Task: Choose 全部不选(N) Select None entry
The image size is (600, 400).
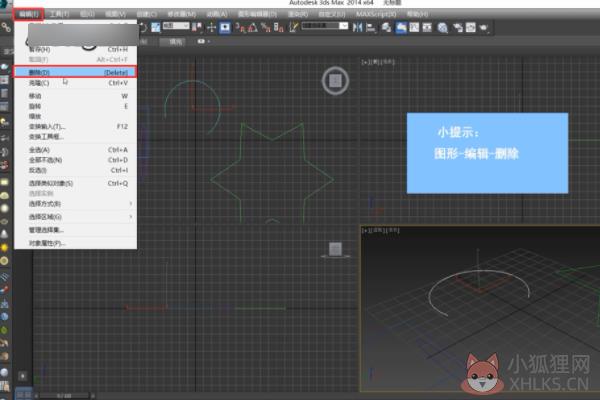Action: pyautogui.click(x=75, y=160)
